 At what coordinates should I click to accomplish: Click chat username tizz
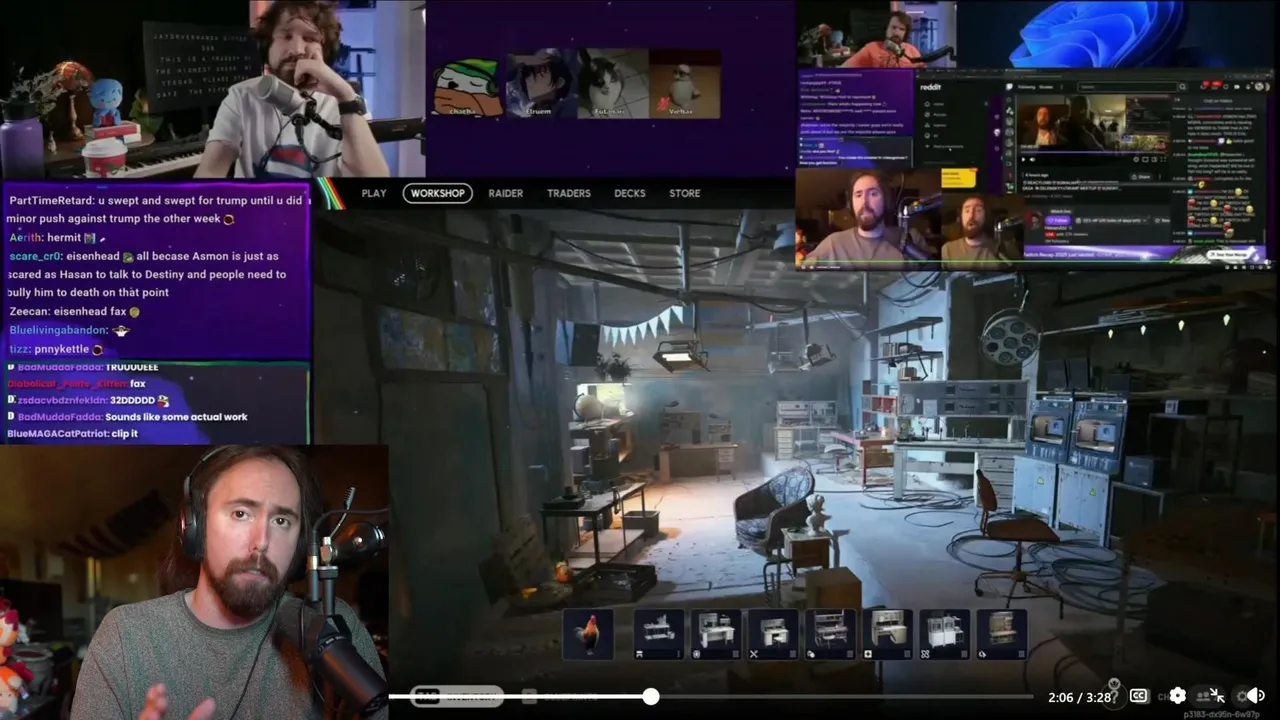(20, 349)
